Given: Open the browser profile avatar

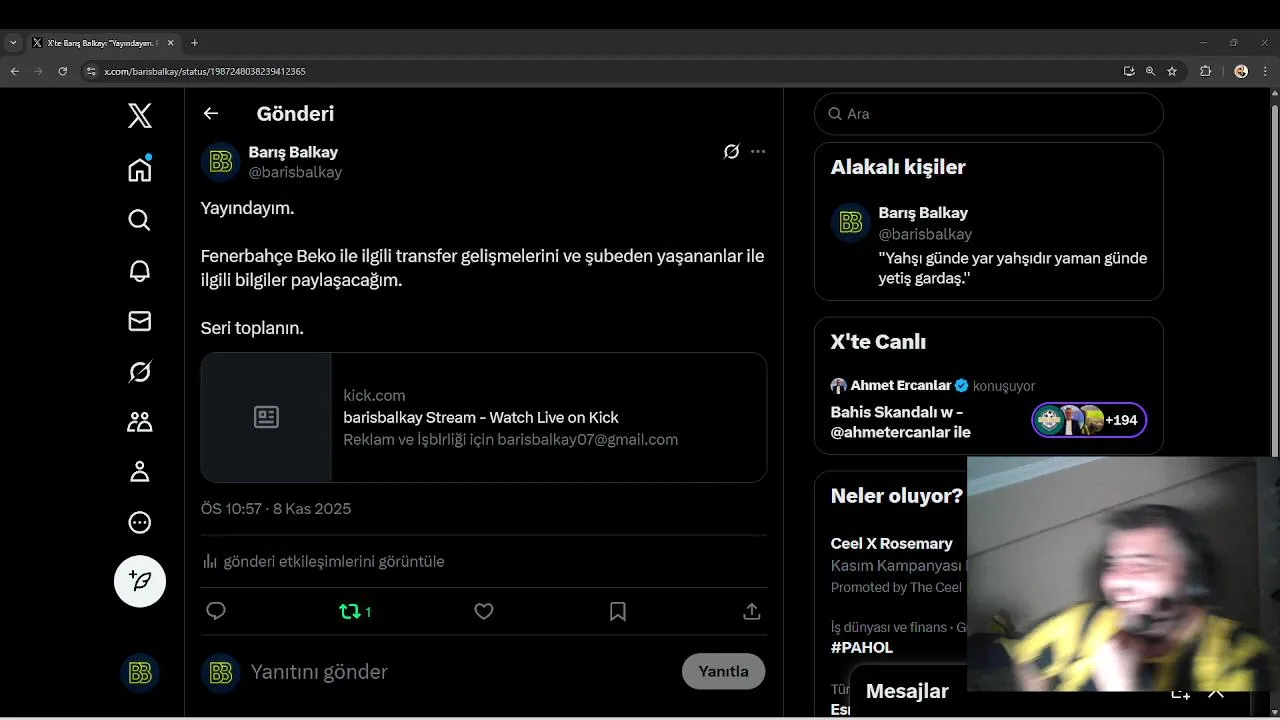Looking at the screenshot, I should [x=1241, y=71].
